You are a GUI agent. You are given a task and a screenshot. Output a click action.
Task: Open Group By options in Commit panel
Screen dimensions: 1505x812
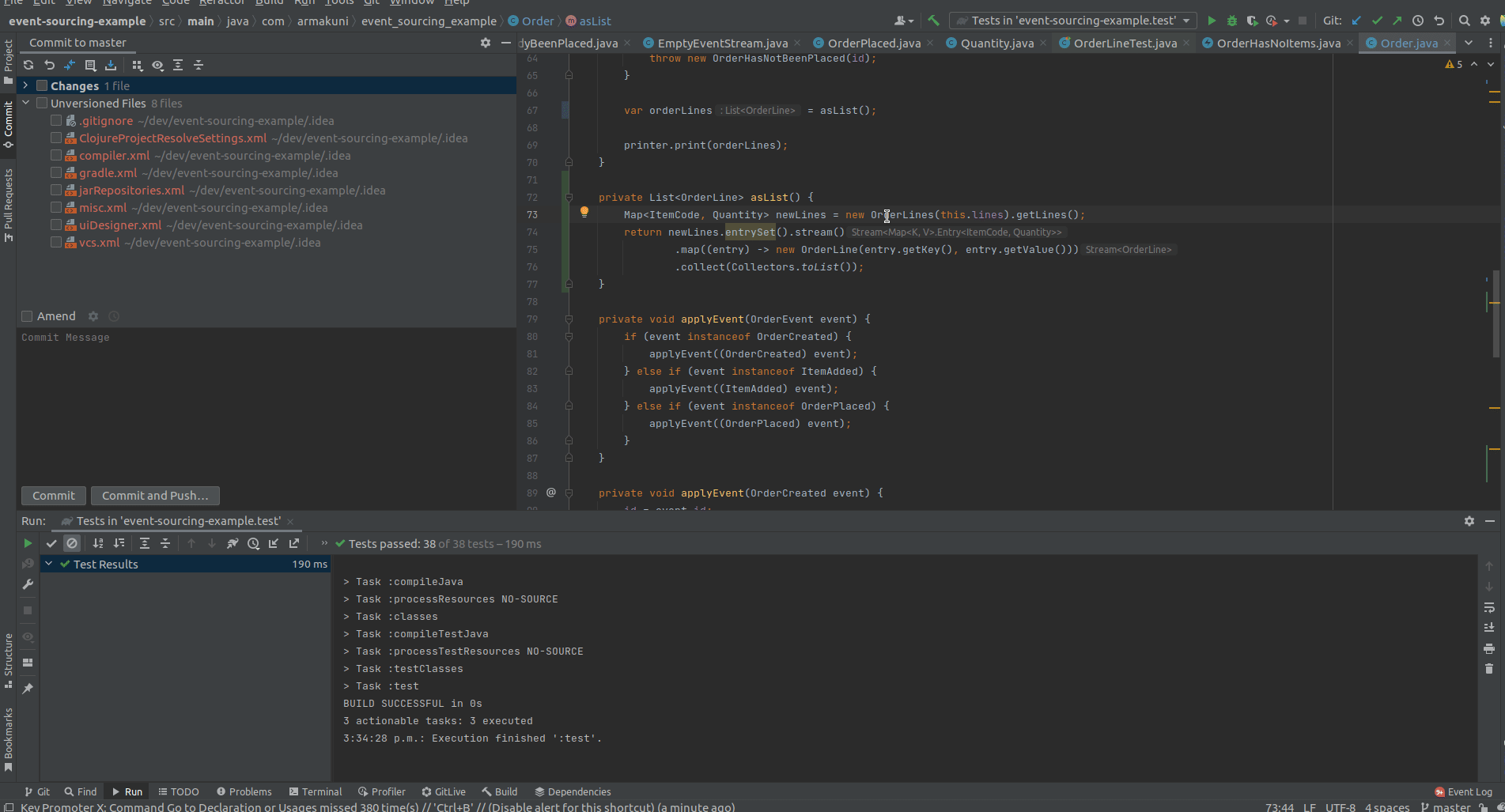click(137, 65)
